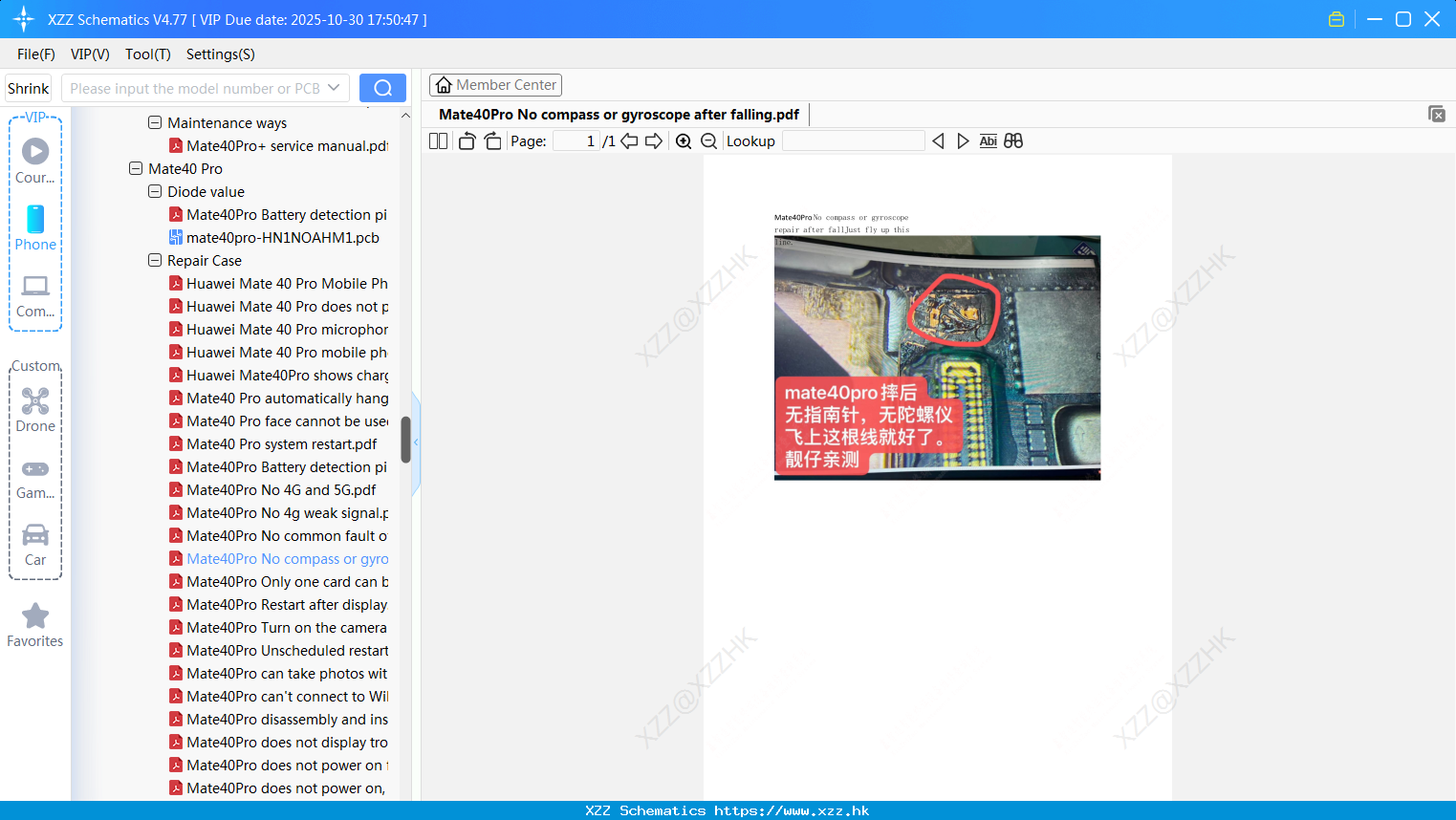Click the tree vertical scrollbar thumb
This screenshot has width=1456, height=820.
(405, 440)
